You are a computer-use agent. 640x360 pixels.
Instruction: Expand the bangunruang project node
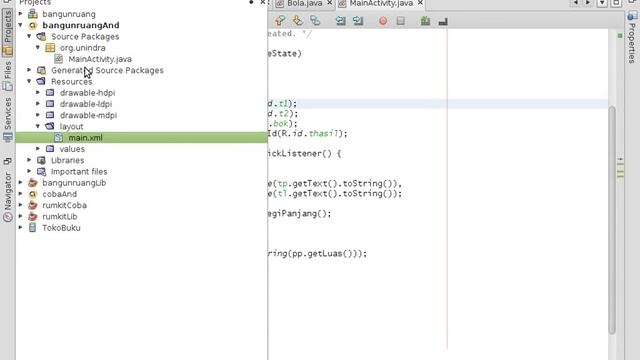click(21, 13)
